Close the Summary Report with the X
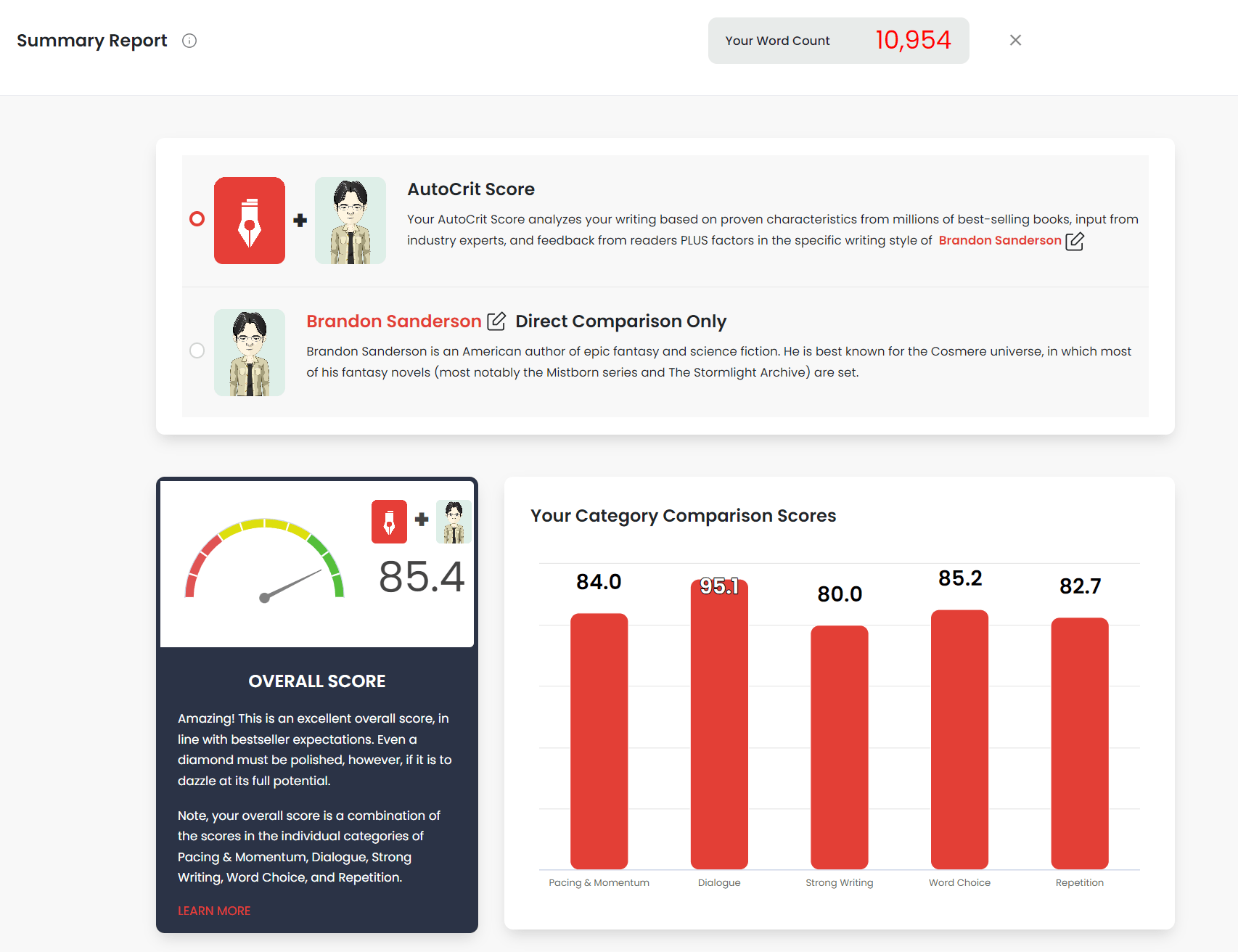1238x952 pixels. (1015, 40)
